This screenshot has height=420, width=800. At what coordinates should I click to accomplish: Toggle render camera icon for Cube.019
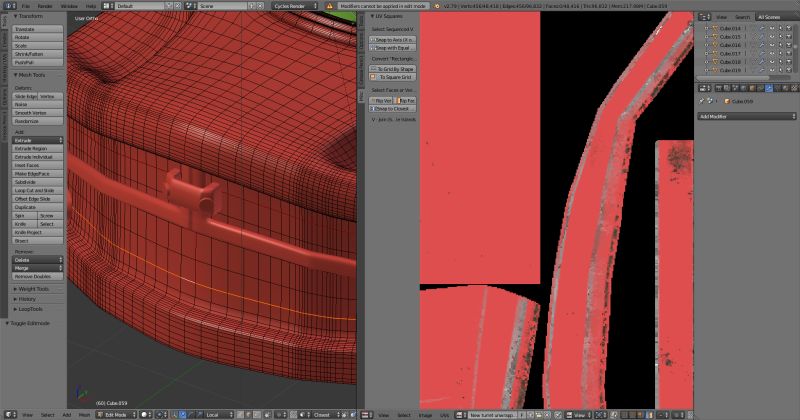[789, 70]
